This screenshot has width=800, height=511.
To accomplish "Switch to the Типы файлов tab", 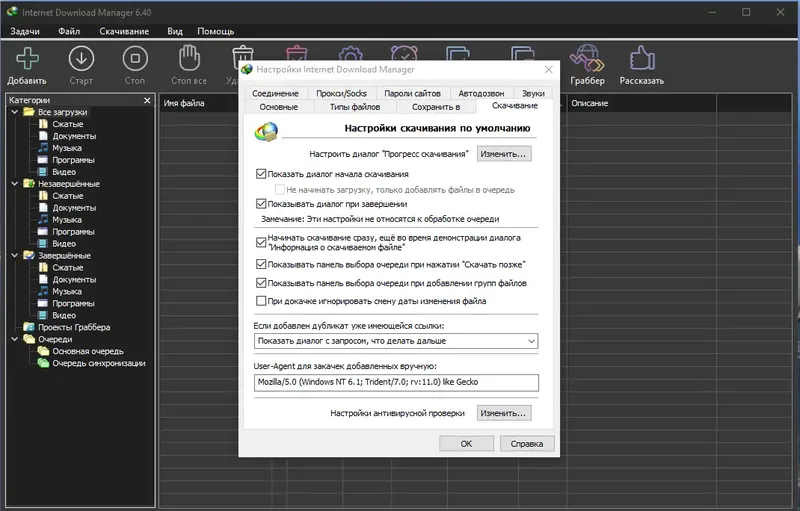I will pyautogui.click(x=355, y=107).
